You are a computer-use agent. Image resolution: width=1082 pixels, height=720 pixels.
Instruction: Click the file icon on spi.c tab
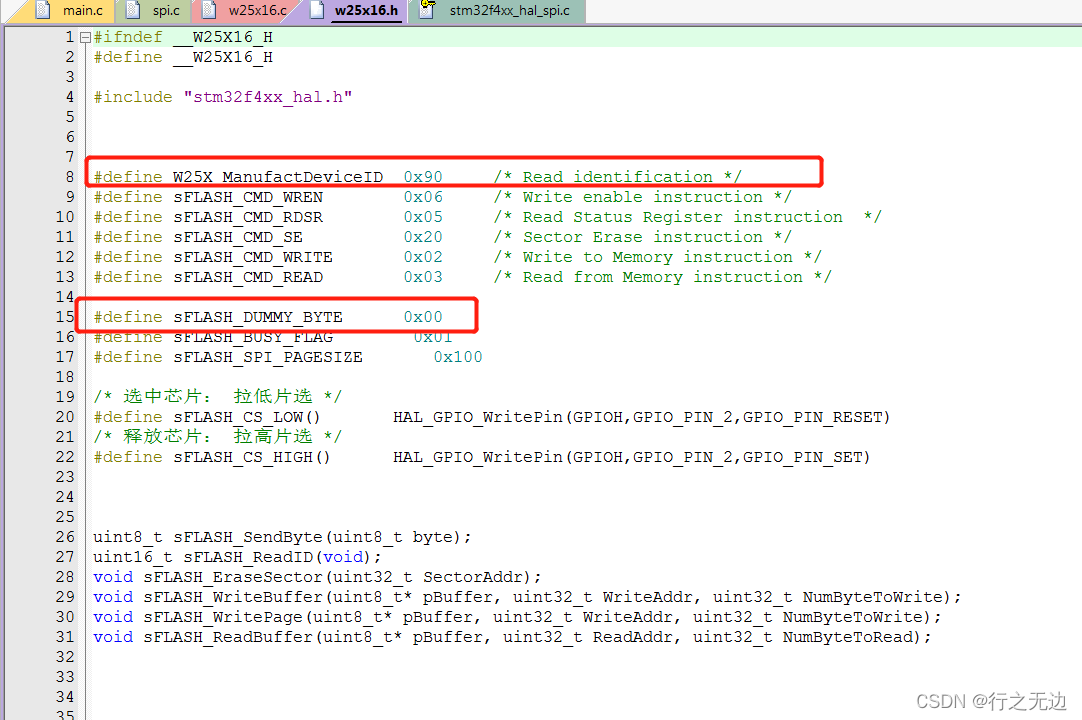click(x=133, y=10)
